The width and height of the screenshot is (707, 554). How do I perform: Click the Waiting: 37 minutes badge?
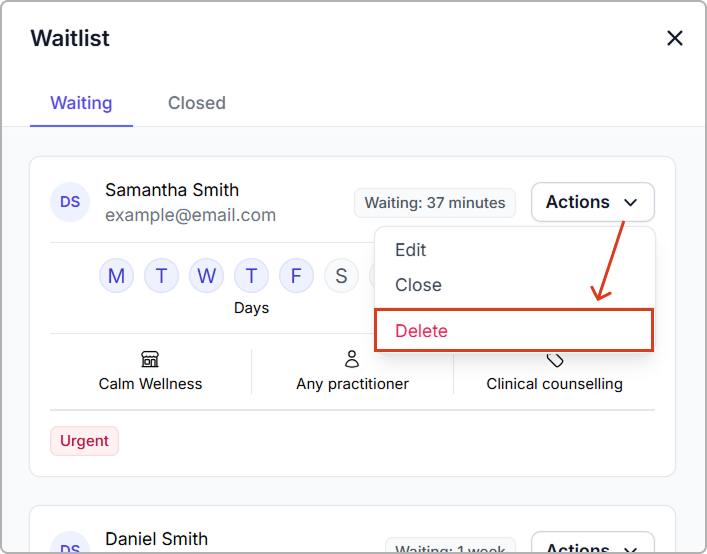point(435,203)
